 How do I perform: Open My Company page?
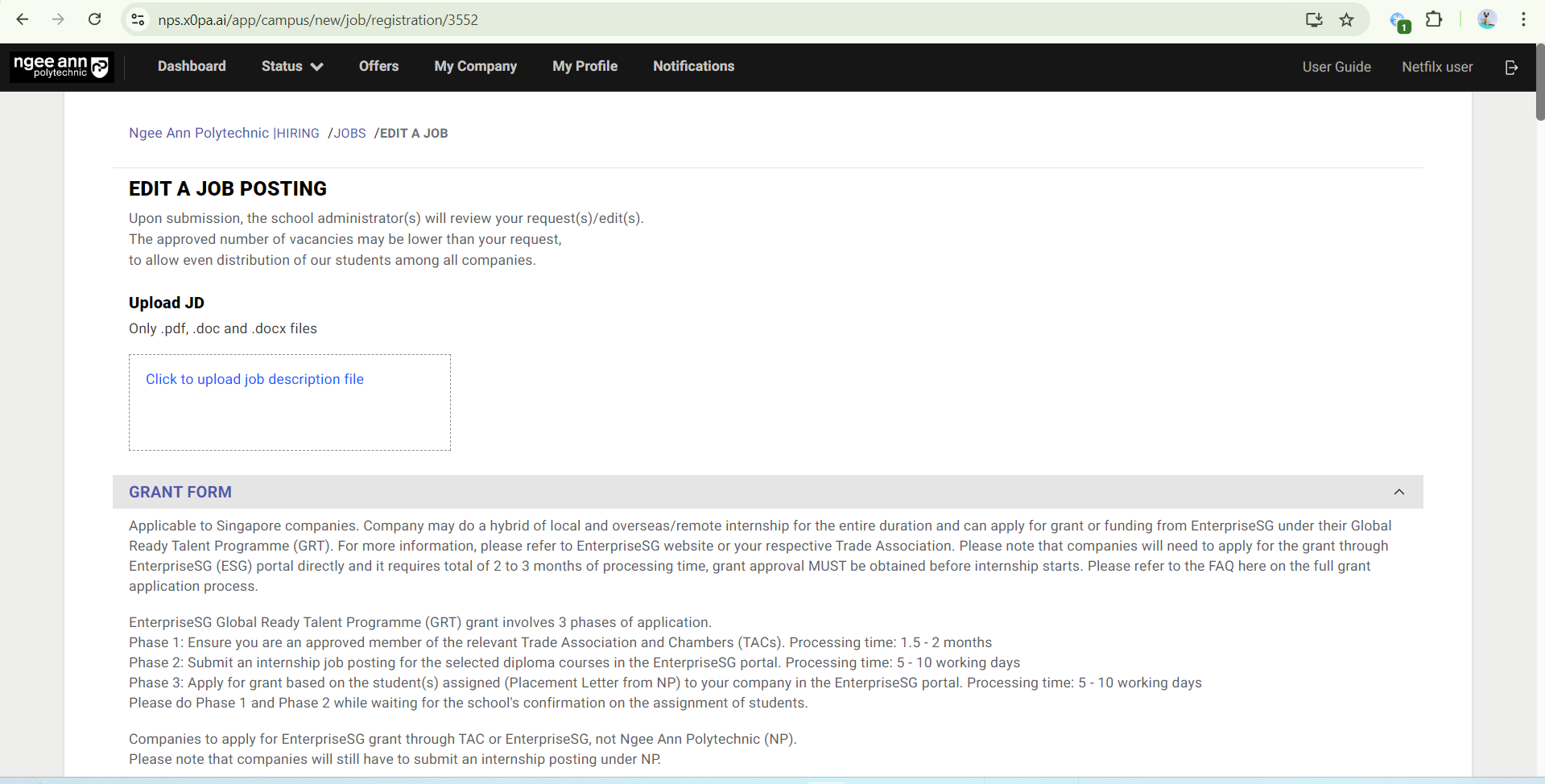pos(475,66)
